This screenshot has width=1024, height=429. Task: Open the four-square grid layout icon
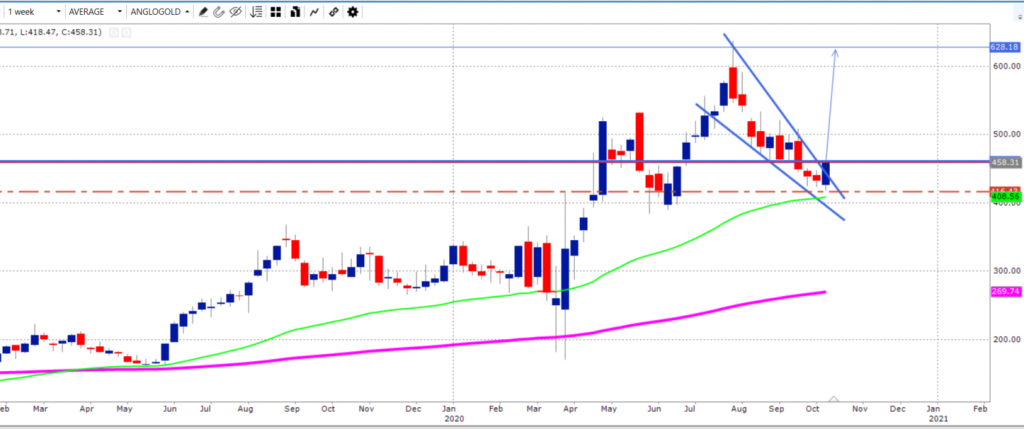[278, 12]
